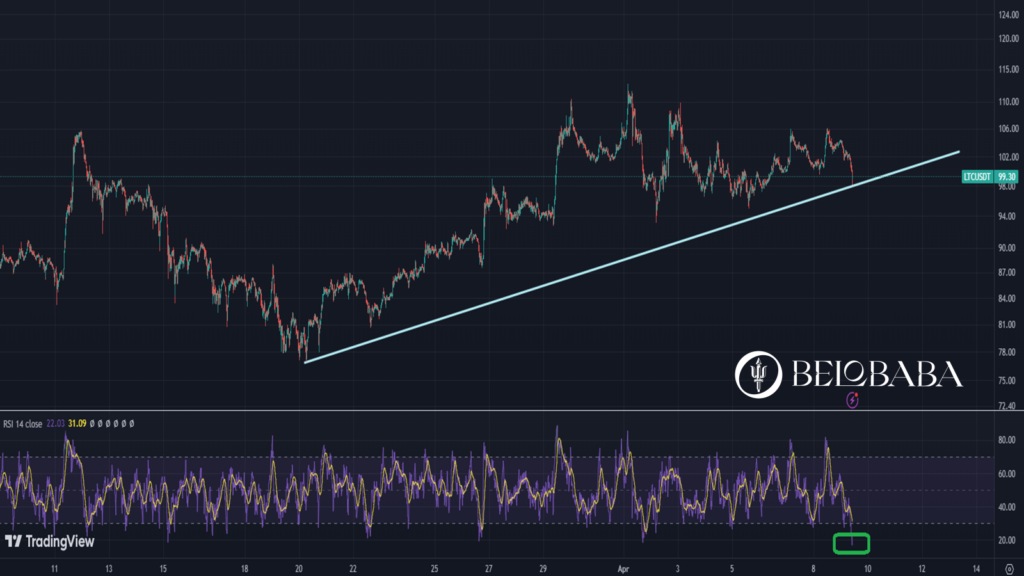Click the yellow RSI average value 31.09
The width and height of the screenshot is (1024, 576).
(x=77, y=424)
